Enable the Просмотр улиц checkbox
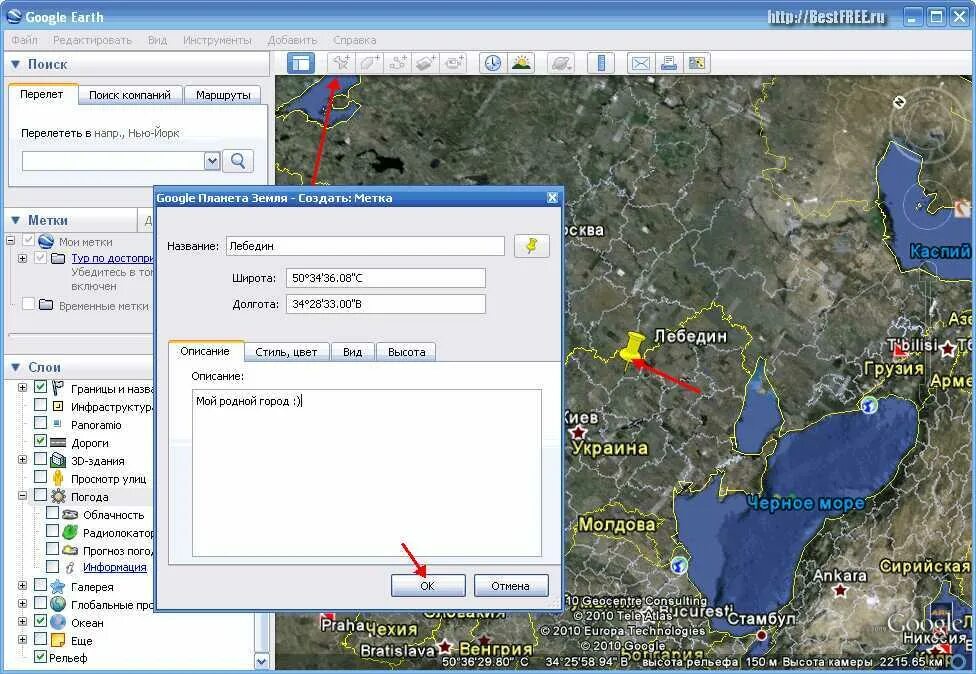Viewport: 976px width, 674px height. [40, 477]
